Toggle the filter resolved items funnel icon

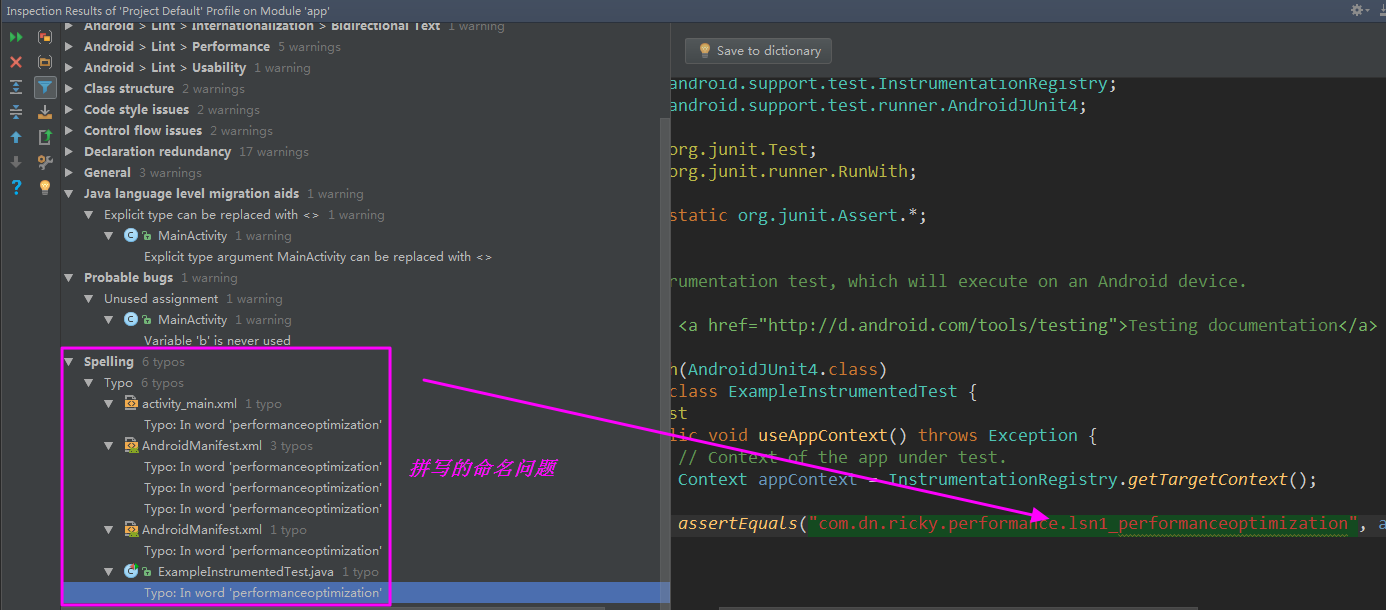[x=44, y=87]
